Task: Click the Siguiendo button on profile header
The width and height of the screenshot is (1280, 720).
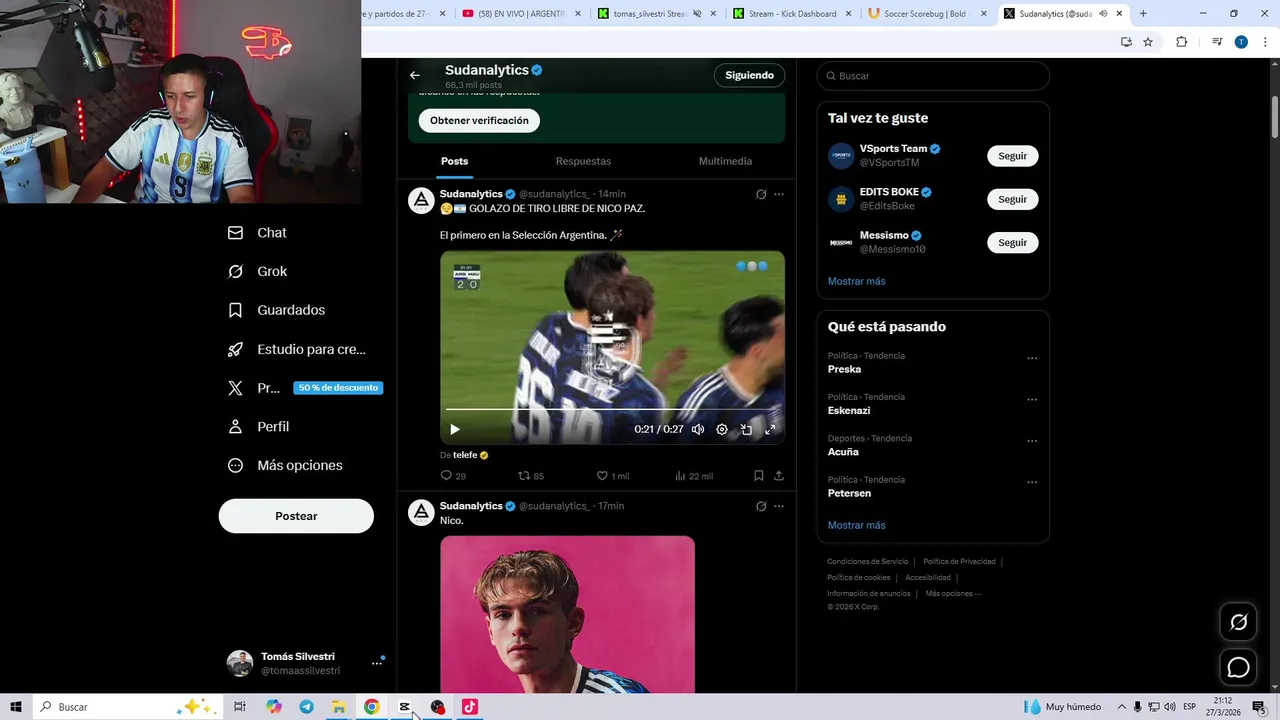Action: tap(749, 75)
